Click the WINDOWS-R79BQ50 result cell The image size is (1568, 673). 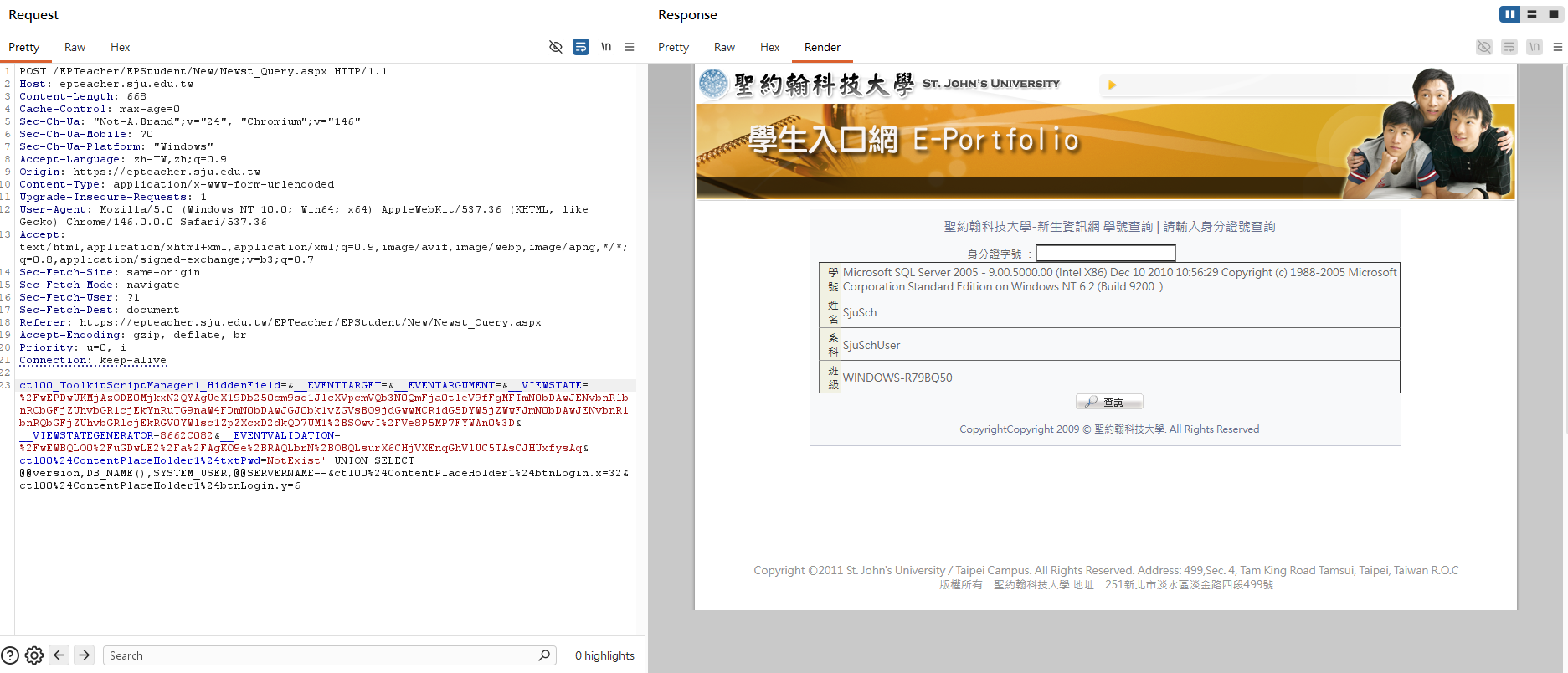click(x=1120, y=377)
